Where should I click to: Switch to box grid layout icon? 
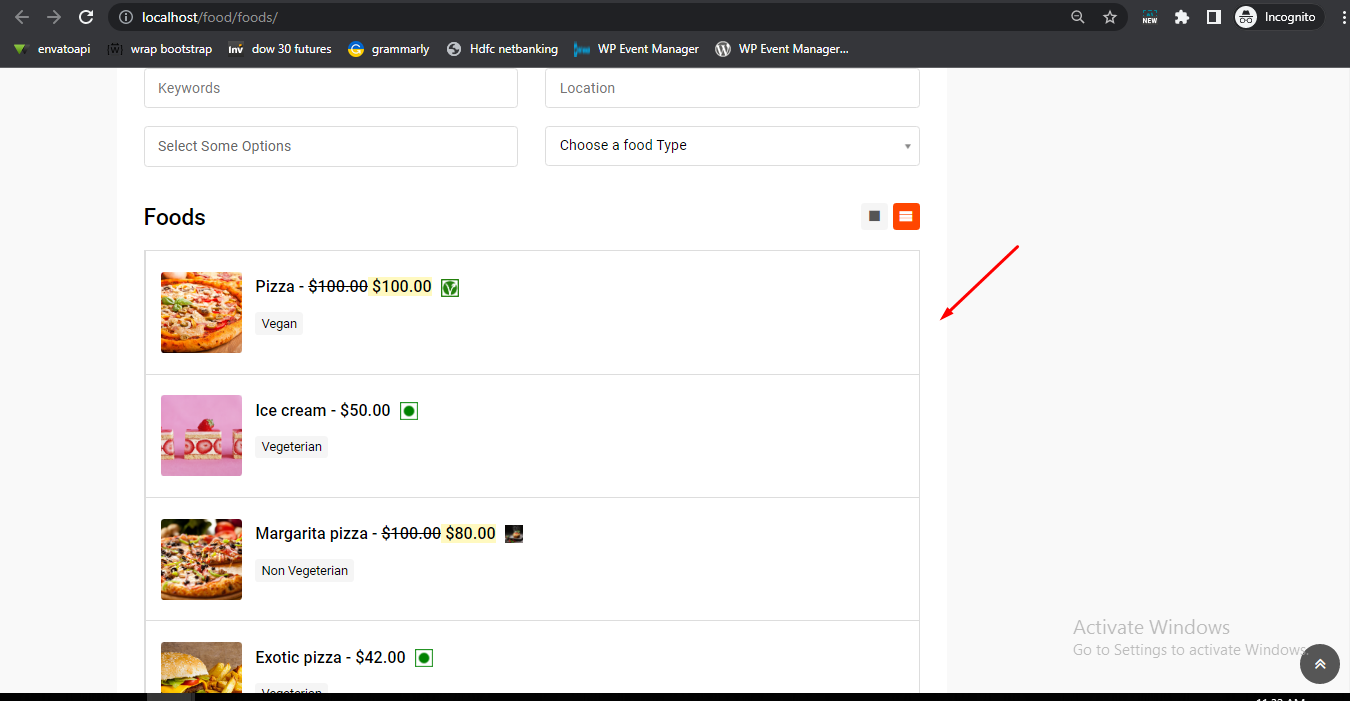[x=874, y=216]
